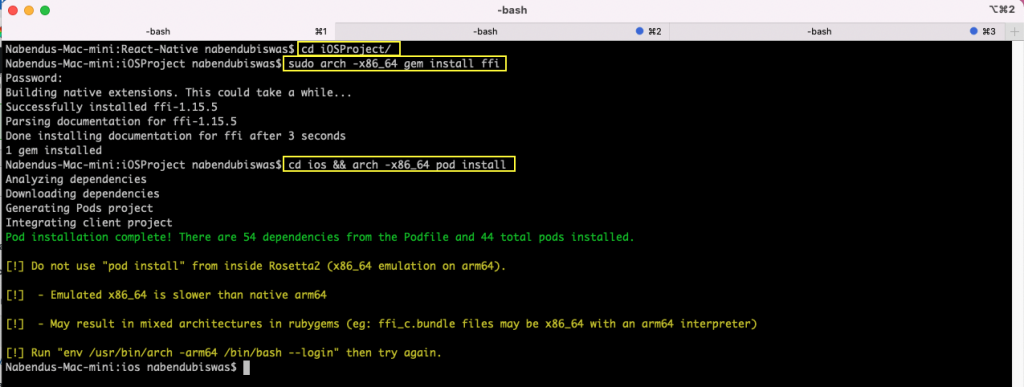Click the blue activity dot on tab ⌘2
1024x387 pixels.
point(640,31)
